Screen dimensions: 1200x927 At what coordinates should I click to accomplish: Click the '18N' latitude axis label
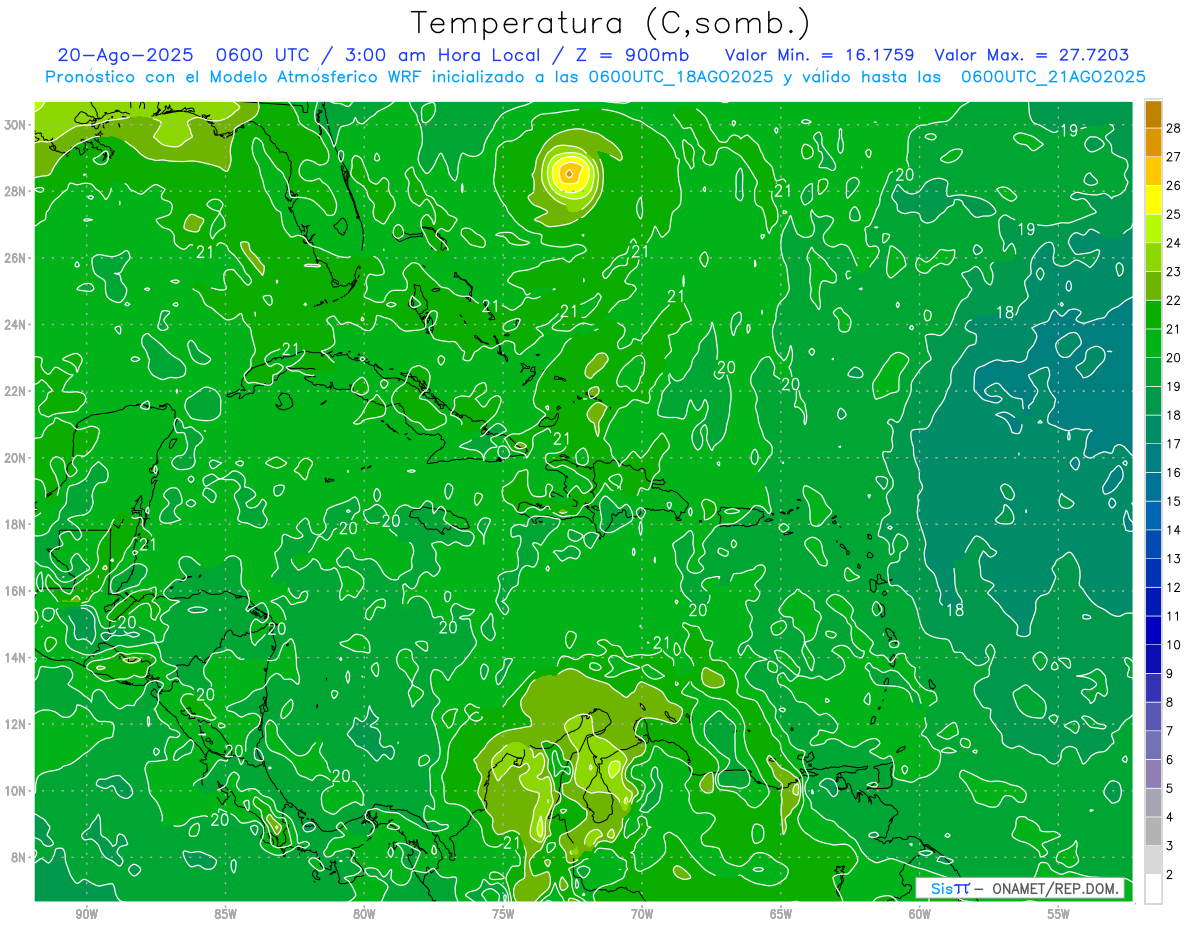[15, 524]
